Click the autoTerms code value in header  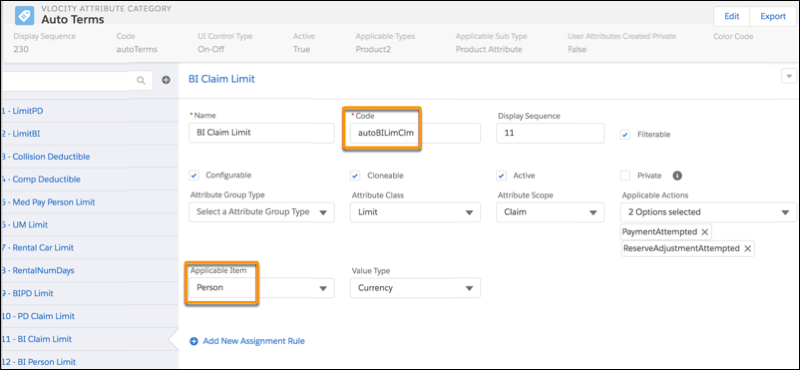click(x=137, y=50)
